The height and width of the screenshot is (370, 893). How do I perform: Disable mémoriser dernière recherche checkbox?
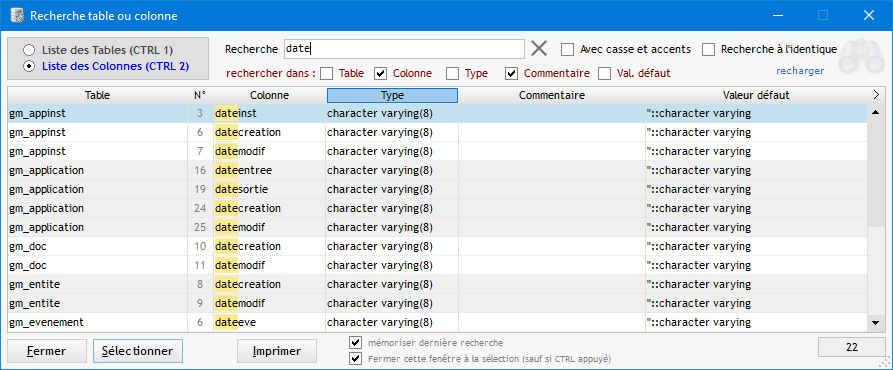[x=356, y=343]
